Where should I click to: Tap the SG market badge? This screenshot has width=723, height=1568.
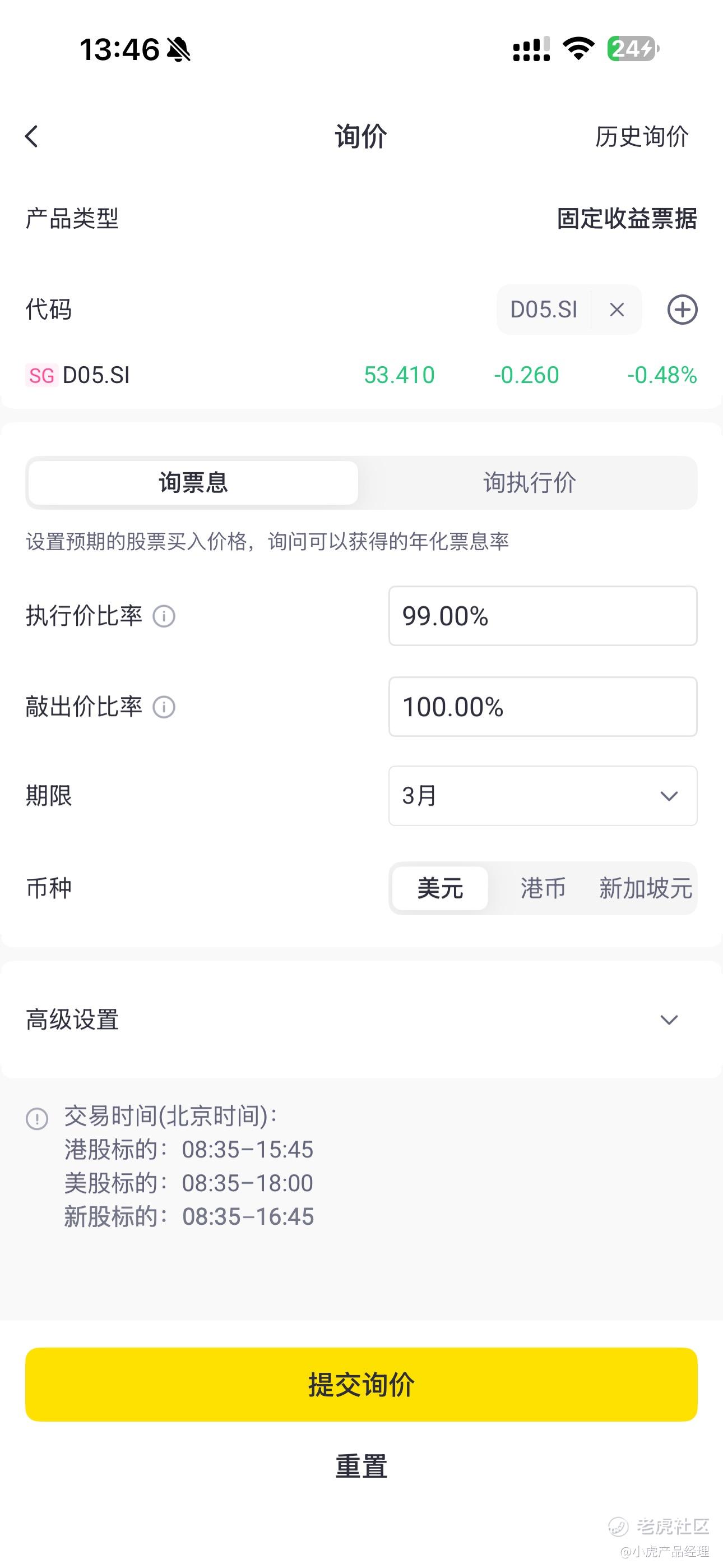click(x=41, y=376)
